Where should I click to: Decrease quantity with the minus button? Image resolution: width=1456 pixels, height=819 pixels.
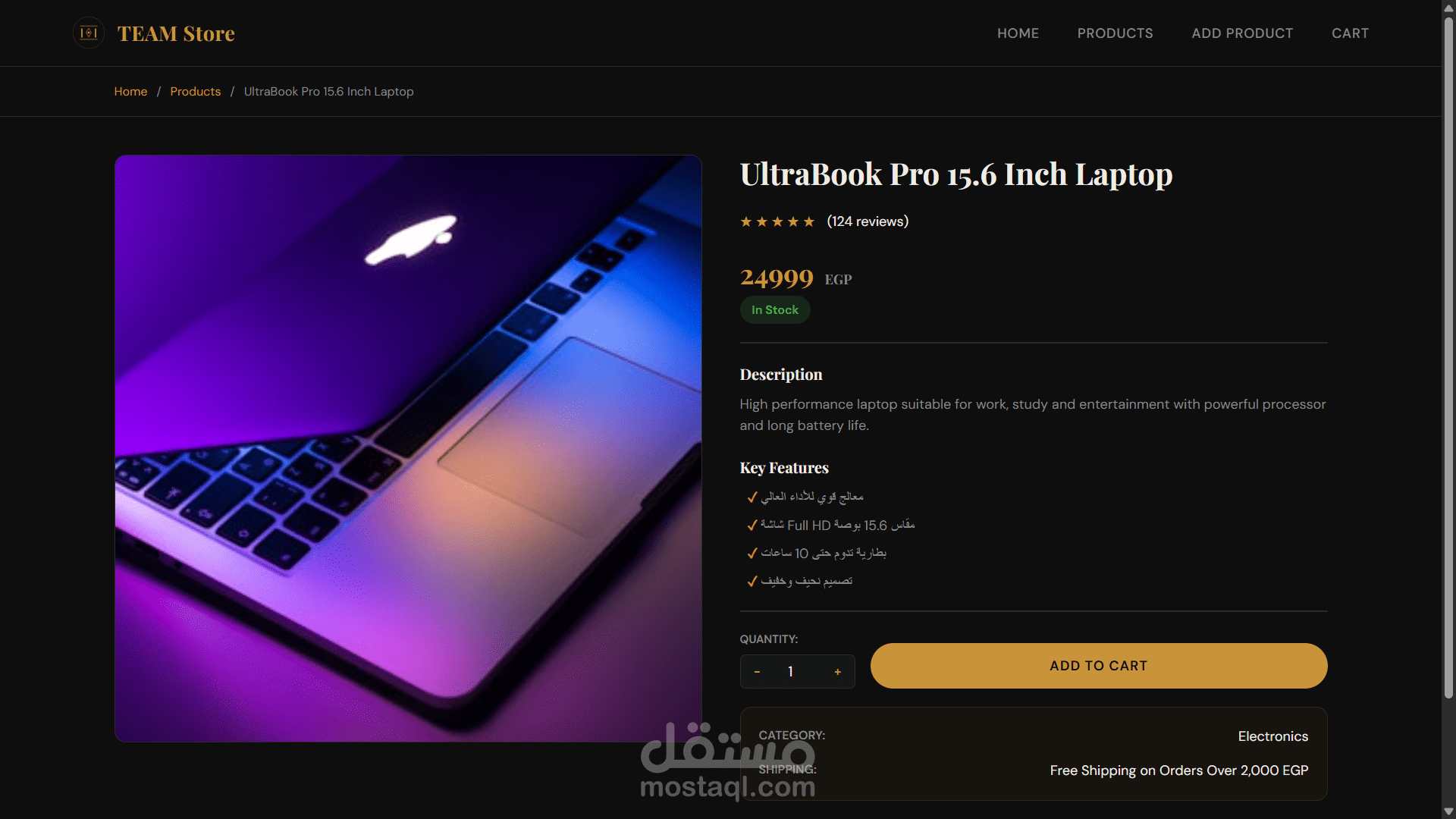(x=757, y=672)
